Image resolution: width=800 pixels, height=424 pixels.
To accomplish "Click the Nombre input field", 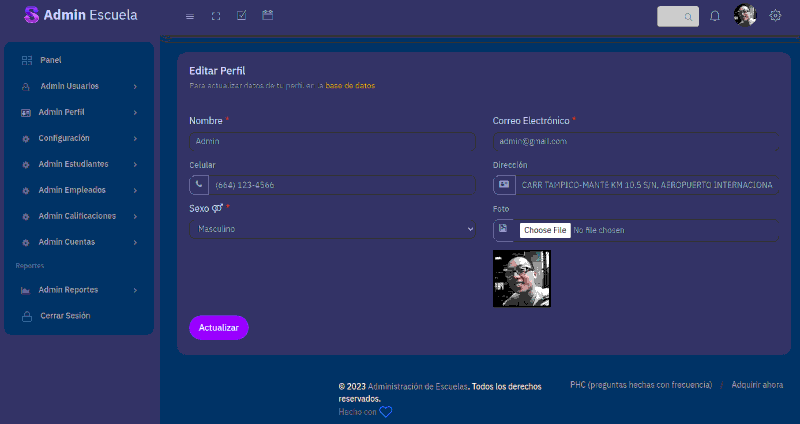I will 333,141.
